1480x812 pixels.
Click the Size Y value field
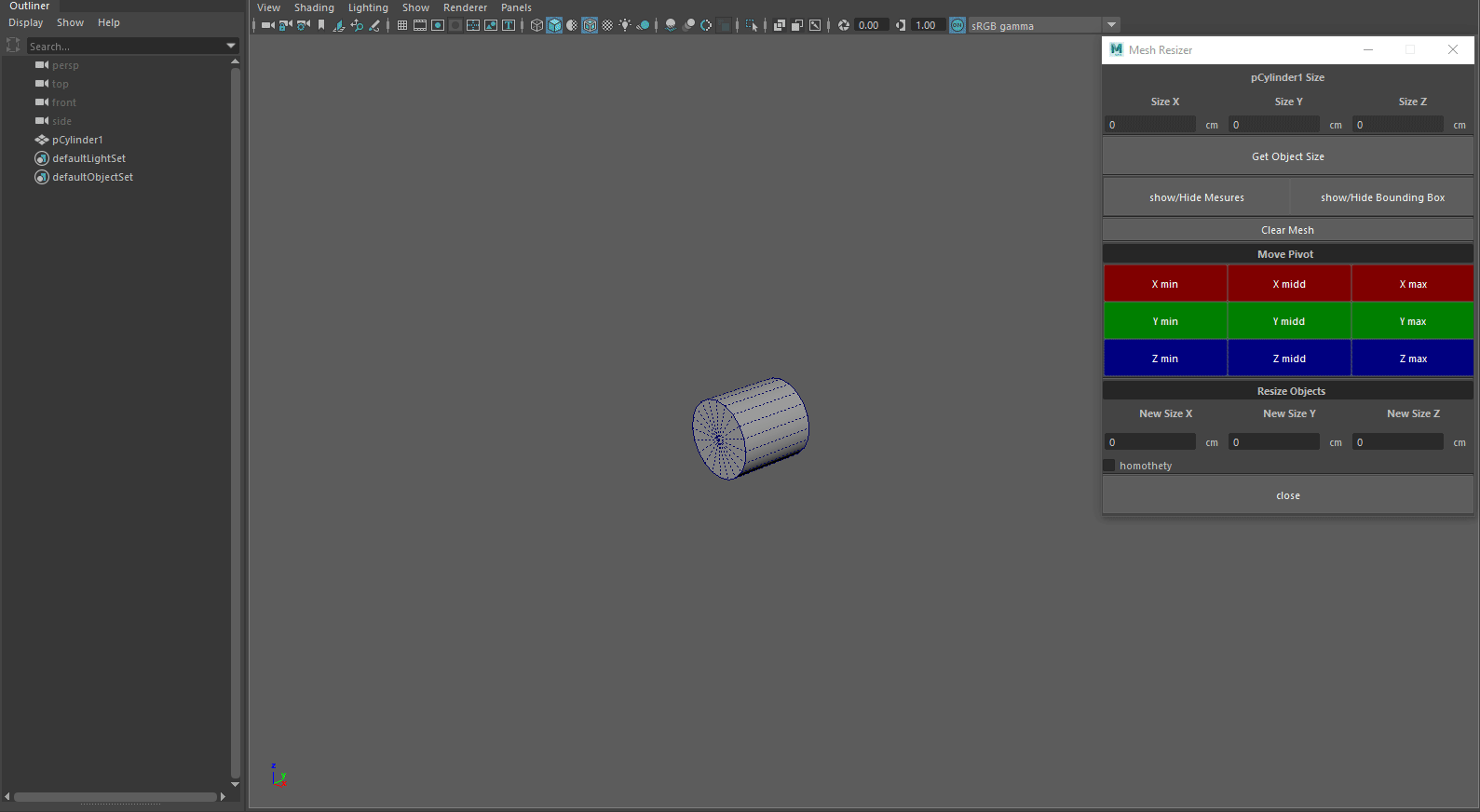click(1274, 125)
